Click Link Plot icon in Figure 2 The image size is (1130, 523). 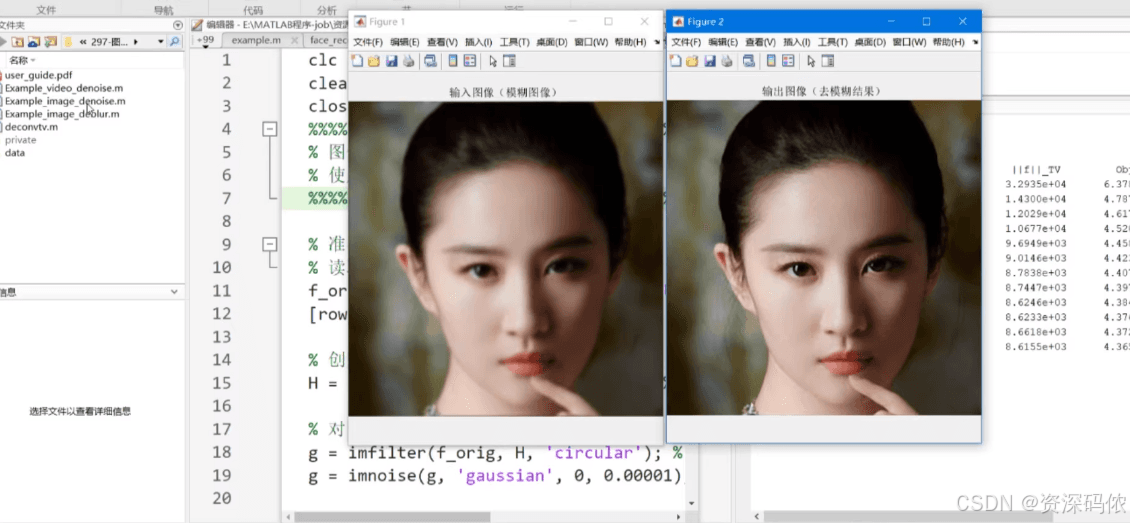(x=749, y=61)
